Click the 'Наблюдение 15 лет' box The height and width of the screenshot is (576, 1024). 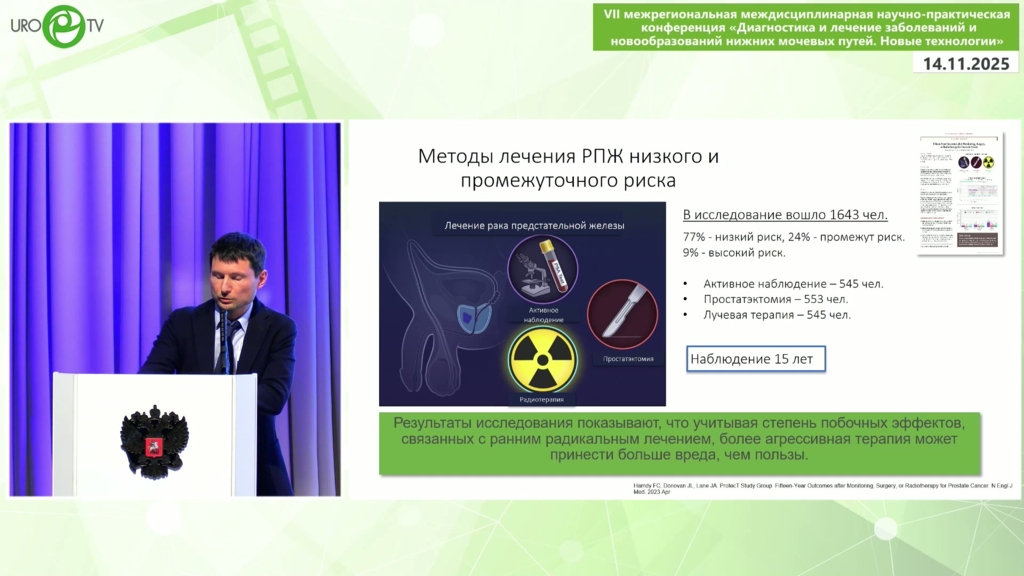tap(756, 359)
